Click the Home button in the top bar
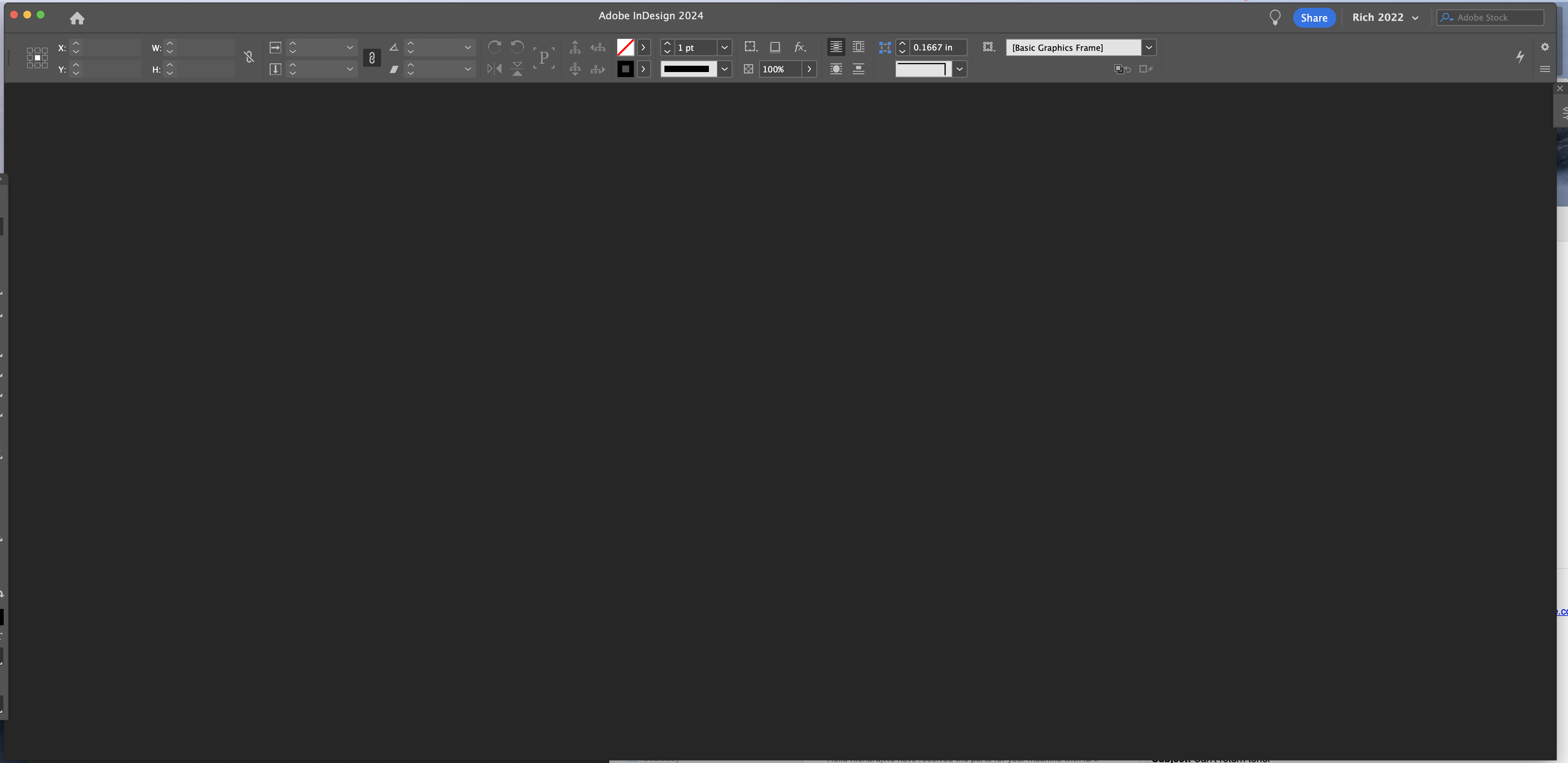This screenshot has width=1568, height=763. pyautogui.click(x=77, y=18)
